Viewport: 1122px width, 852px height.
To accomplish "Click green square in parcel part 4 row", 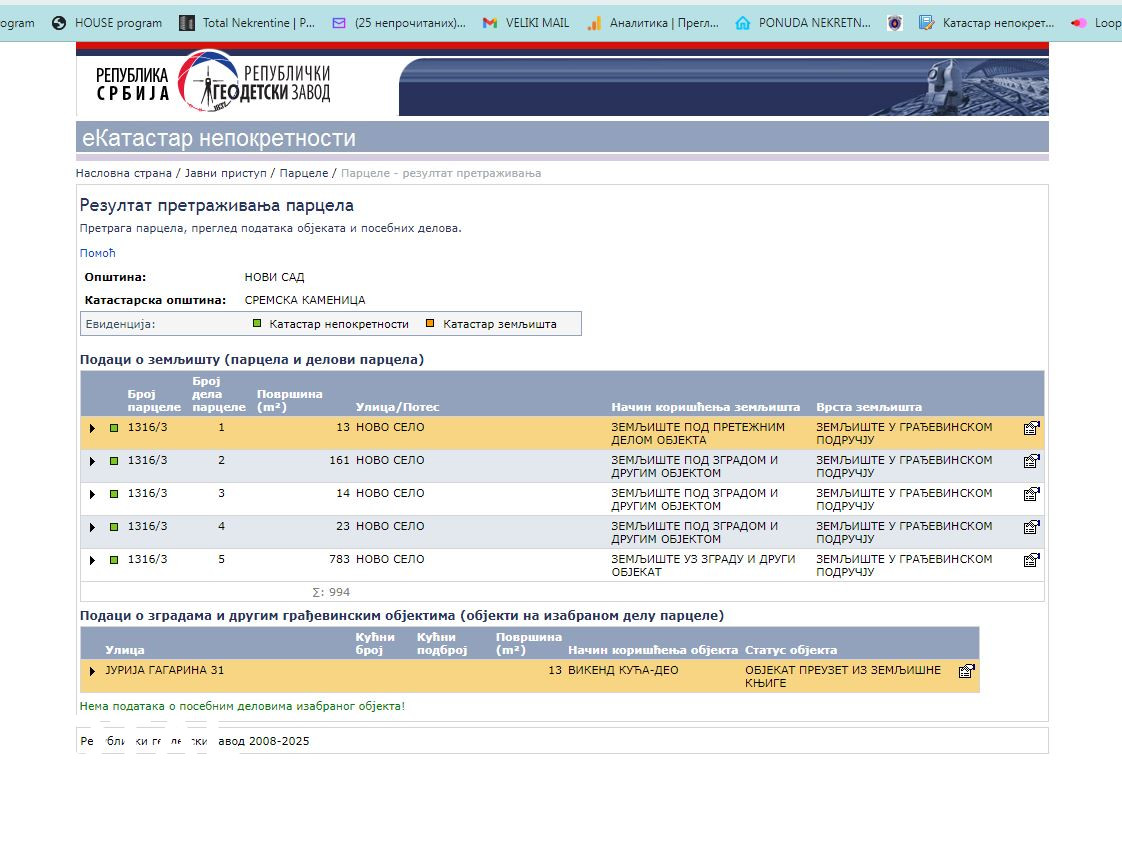I will (114, 527).
